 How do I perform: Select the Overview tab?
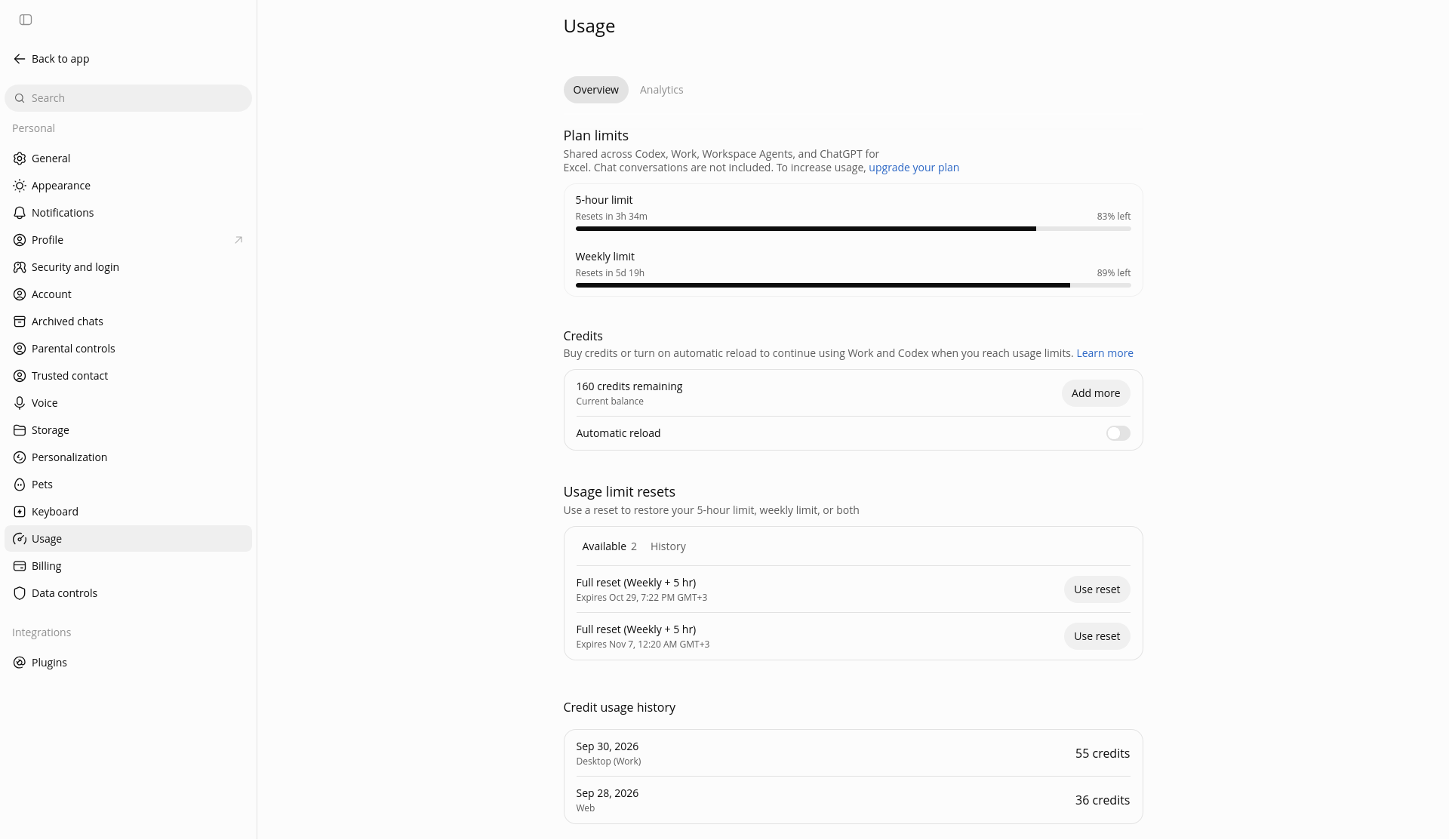(595, 90)
